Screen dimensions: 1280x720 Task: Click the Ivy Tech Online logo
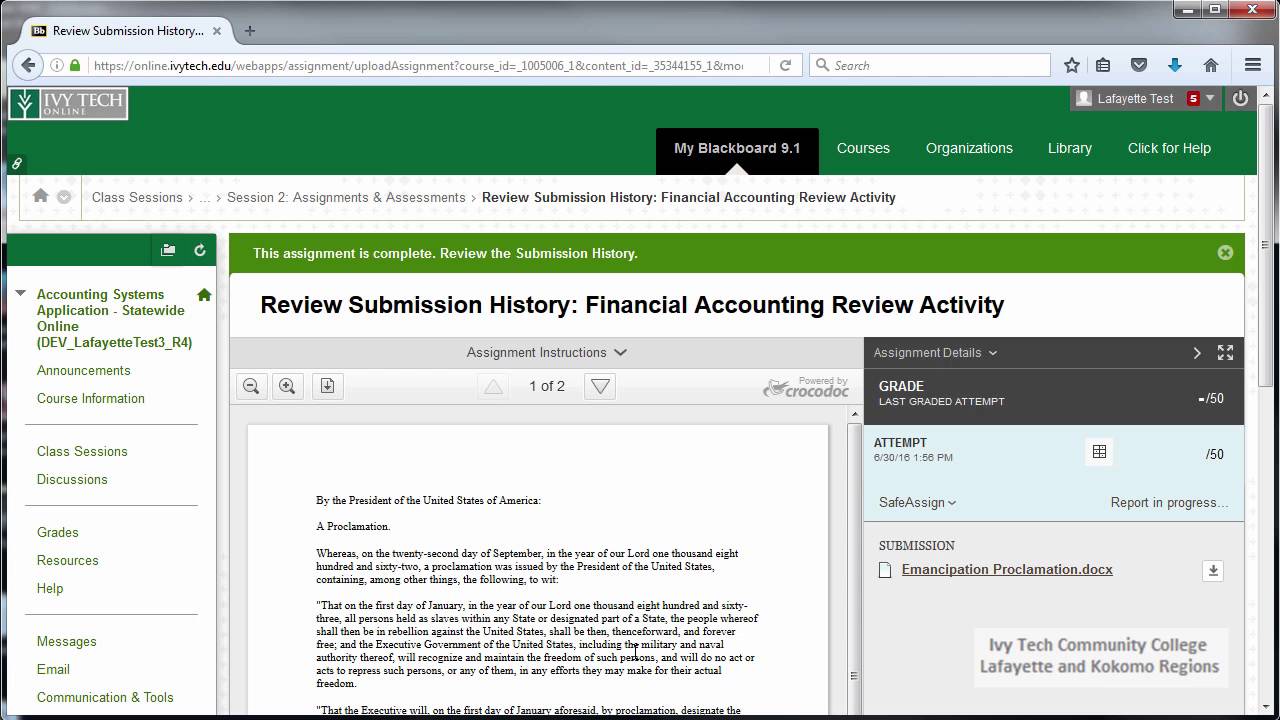(68, 104)
